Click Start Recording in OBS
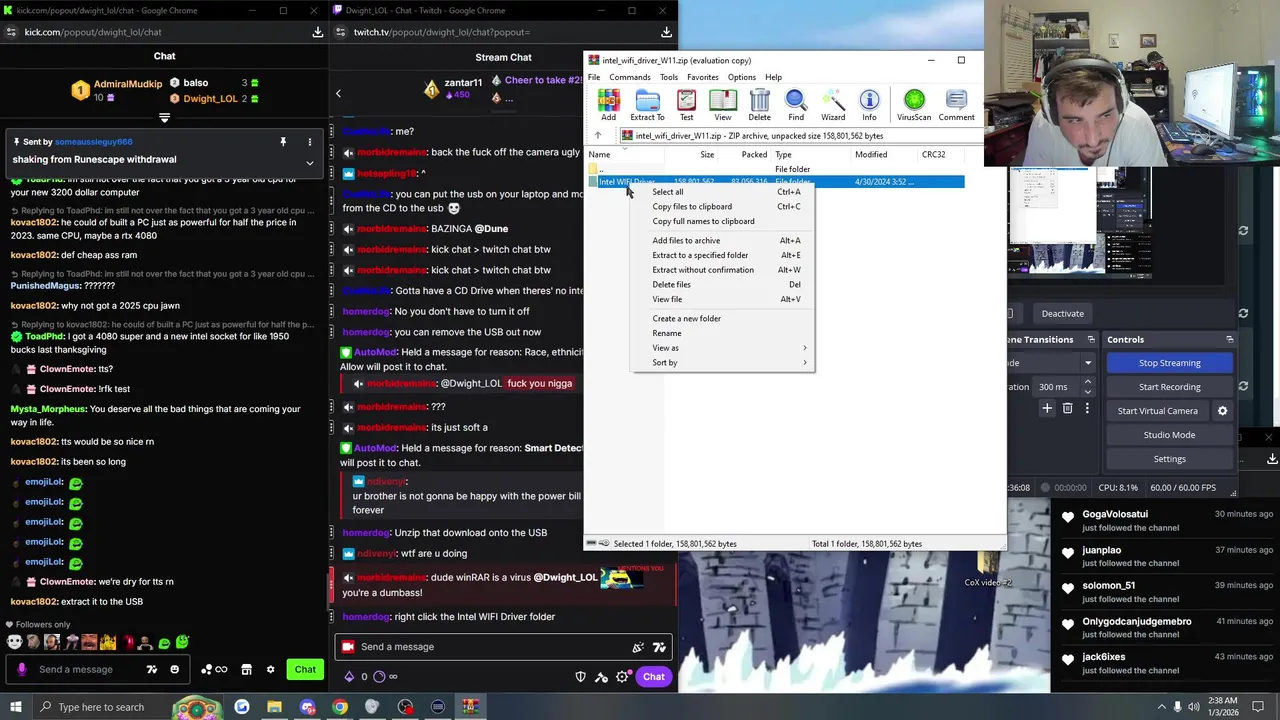Screen dimensions: 1280x720 click(x=1169, y=387)
